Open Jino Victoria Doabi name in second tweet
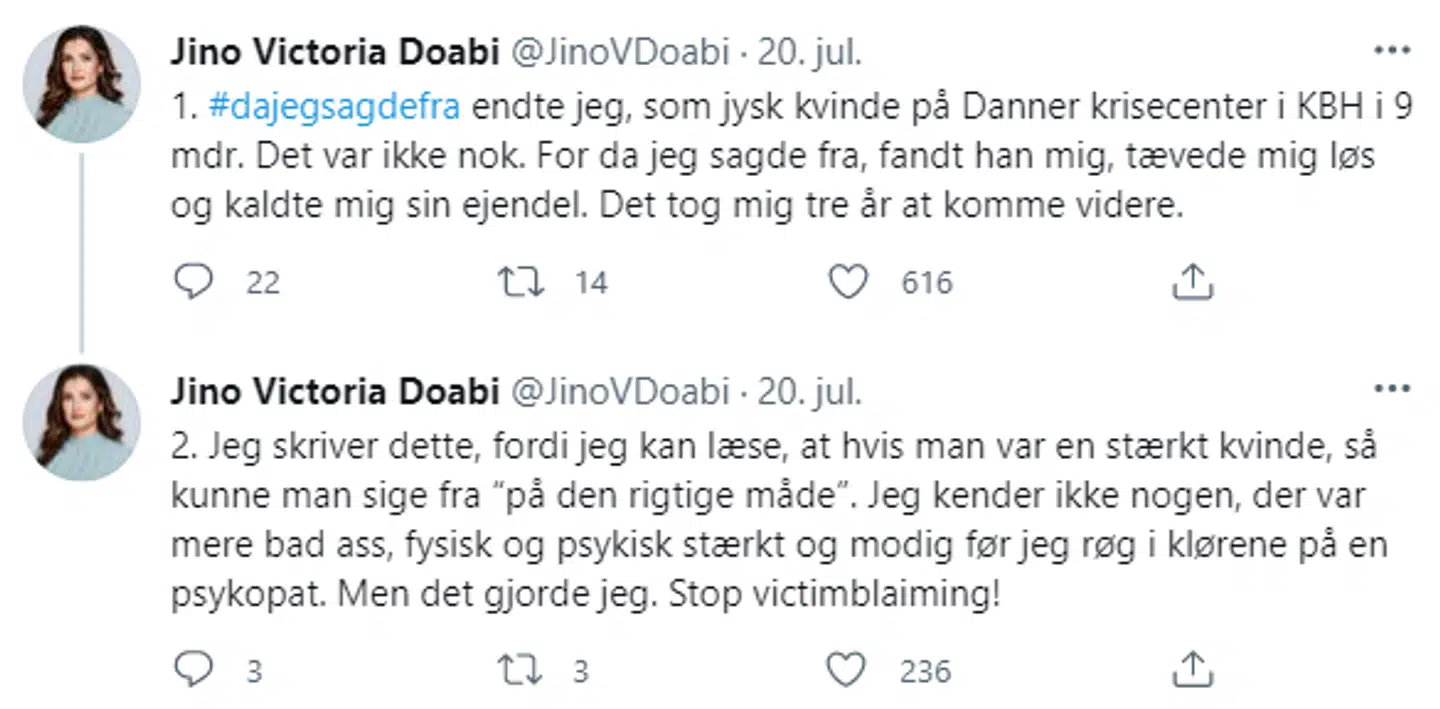Image resolution: width=1440 pixels, height=709 pixels. pos(335,391)
